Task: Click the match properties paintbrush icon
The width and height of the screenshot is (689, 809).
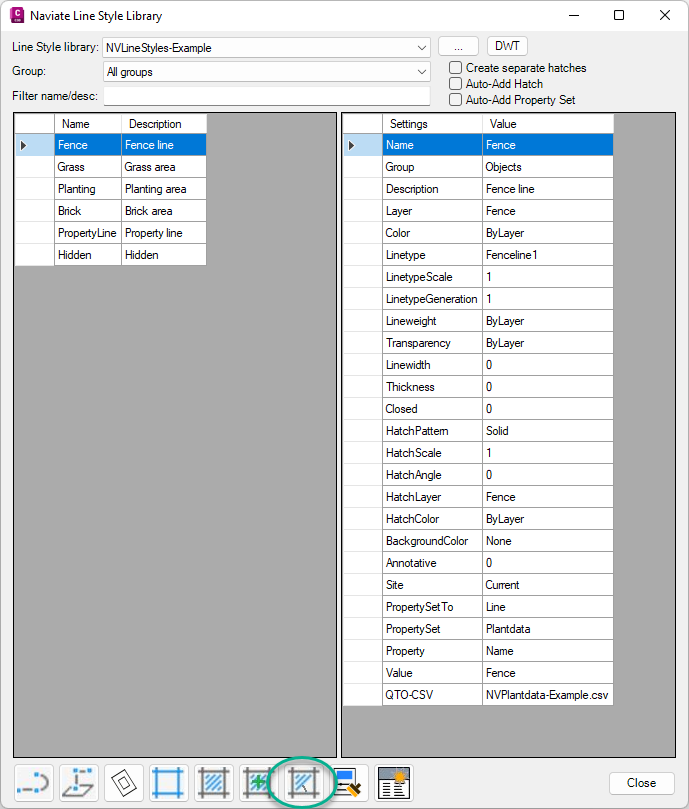Action: pyautogui.click(x=349, y=783)
